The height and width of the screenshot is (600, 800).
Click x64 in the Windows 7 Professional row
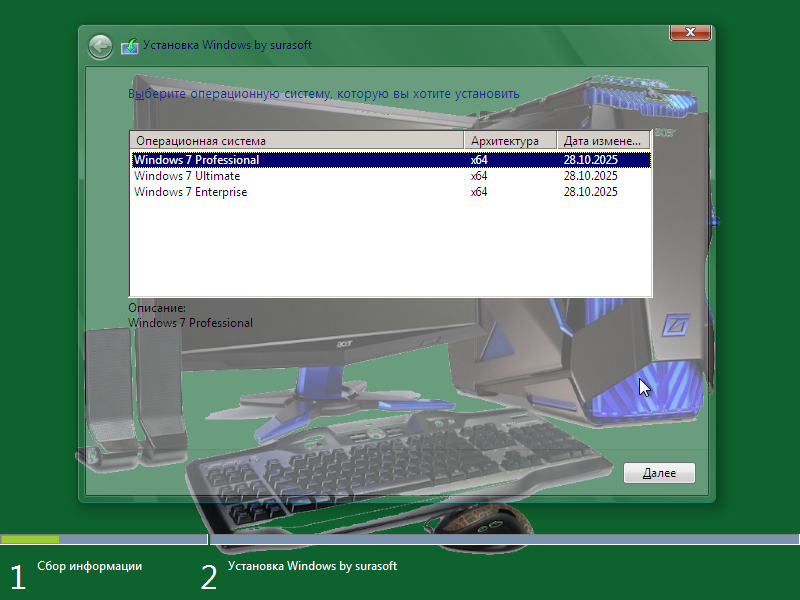coord(479,160)
